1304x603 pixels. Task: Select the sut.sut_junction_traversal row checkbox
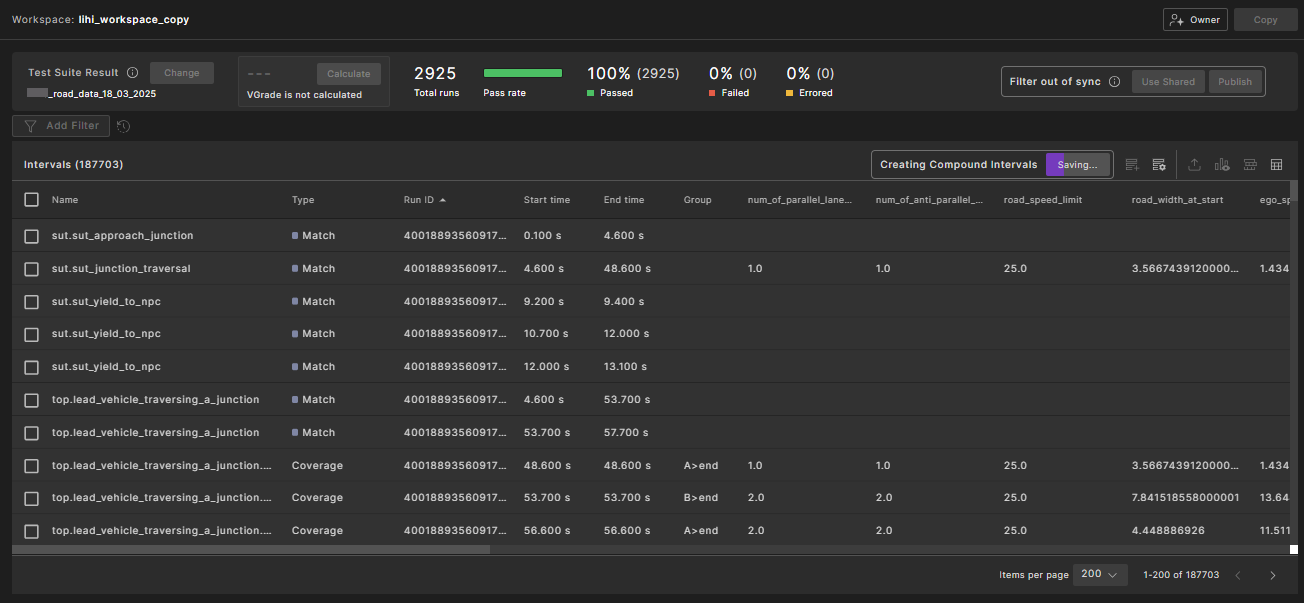tap(32, 269)
